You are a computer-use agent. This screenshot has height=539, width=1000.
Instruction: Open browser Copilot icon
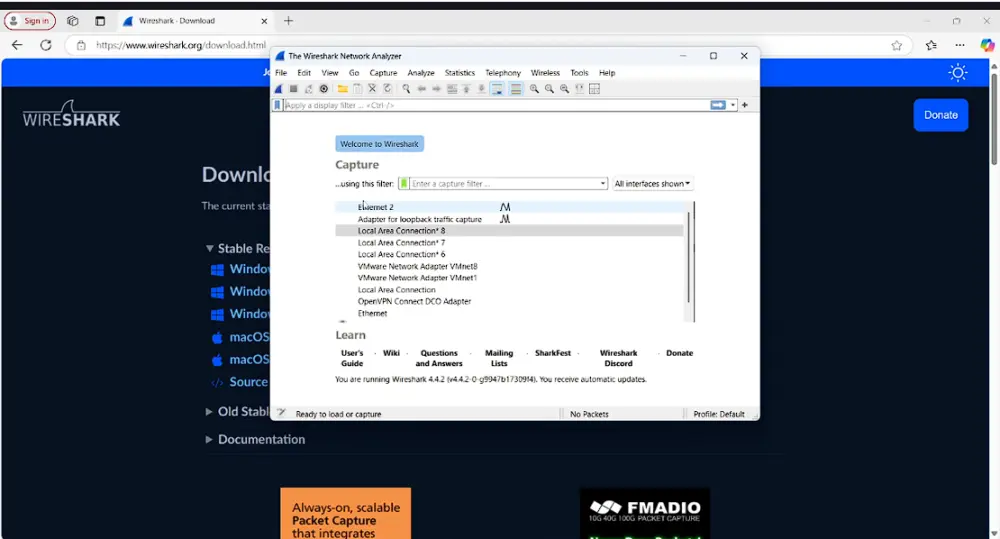tap(987, 45)
